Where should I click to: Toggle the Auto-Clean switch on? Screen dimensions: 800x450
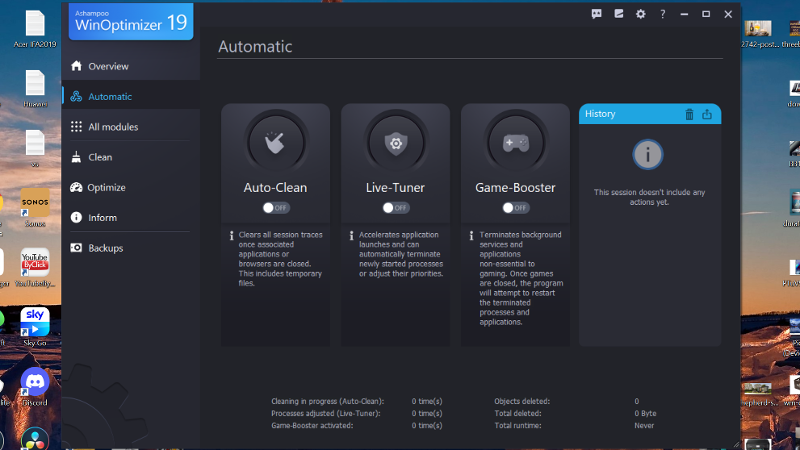tap(276, 208)
